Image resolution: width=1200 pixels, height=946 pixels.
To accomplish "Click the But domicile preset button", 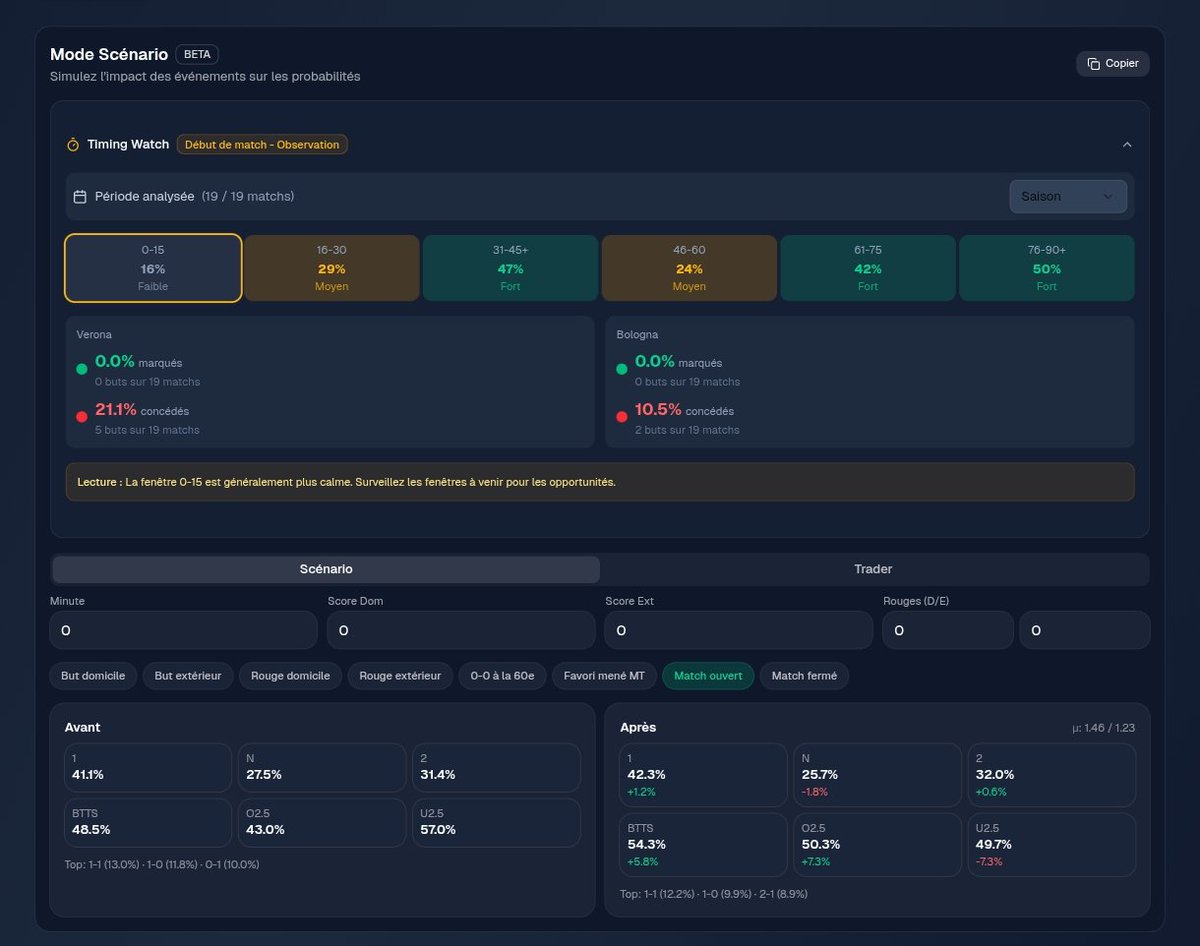I will tap(93, 676).
